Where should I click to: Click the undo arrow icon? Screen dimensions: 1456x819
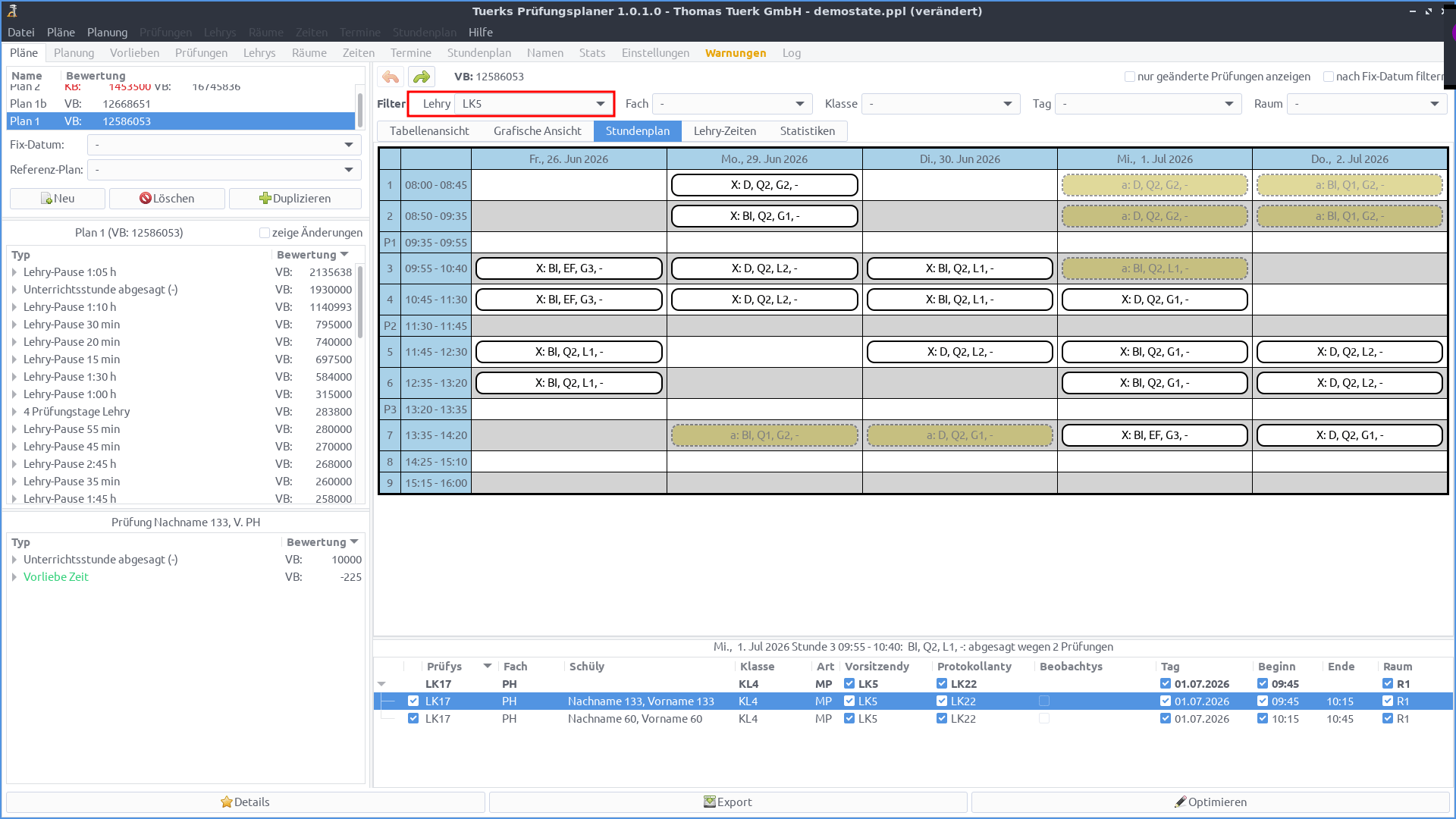(391, 77)
